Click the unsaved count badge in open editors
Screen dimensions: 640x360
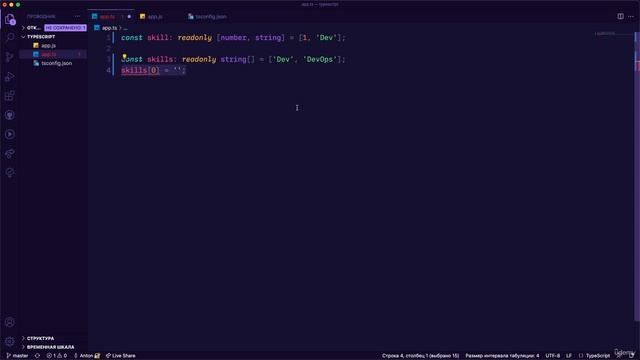[x=65, y=28]
